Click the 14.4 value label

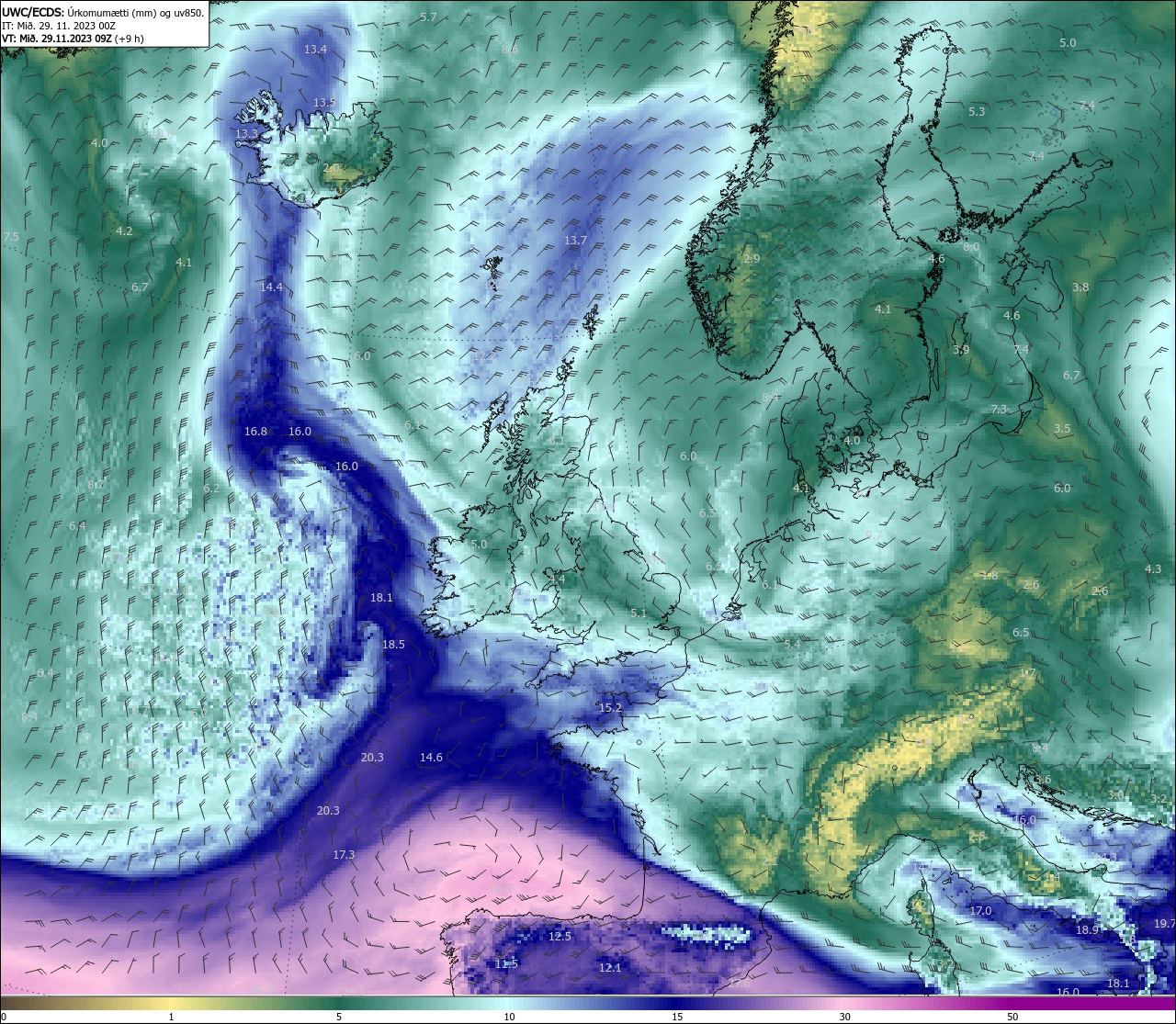click(271, 287)
